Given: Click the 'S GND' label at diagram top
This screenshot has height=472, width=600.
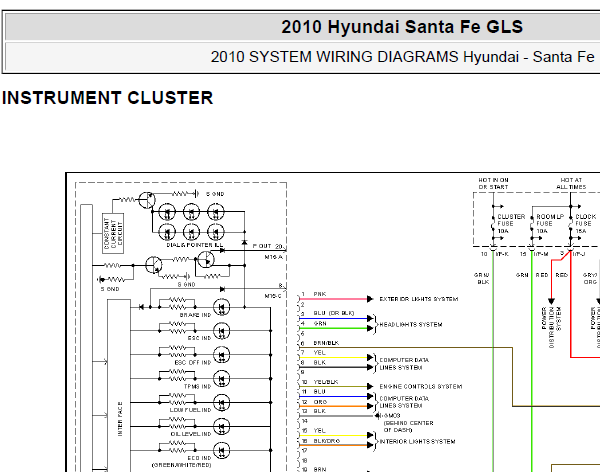Looking at the screenshot, I should [215, 194].
